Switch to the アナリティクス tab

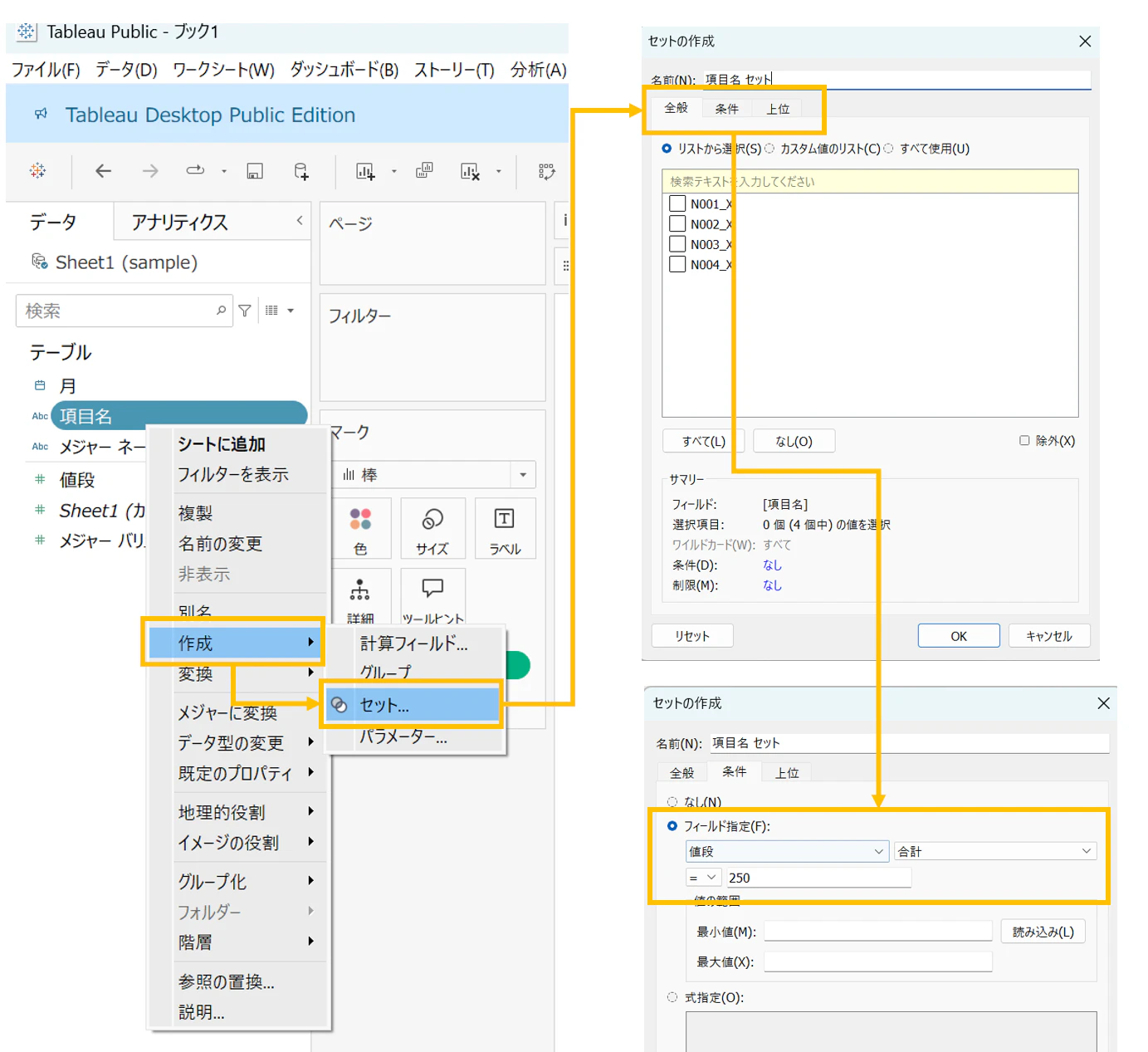click(x=179, y=222)
